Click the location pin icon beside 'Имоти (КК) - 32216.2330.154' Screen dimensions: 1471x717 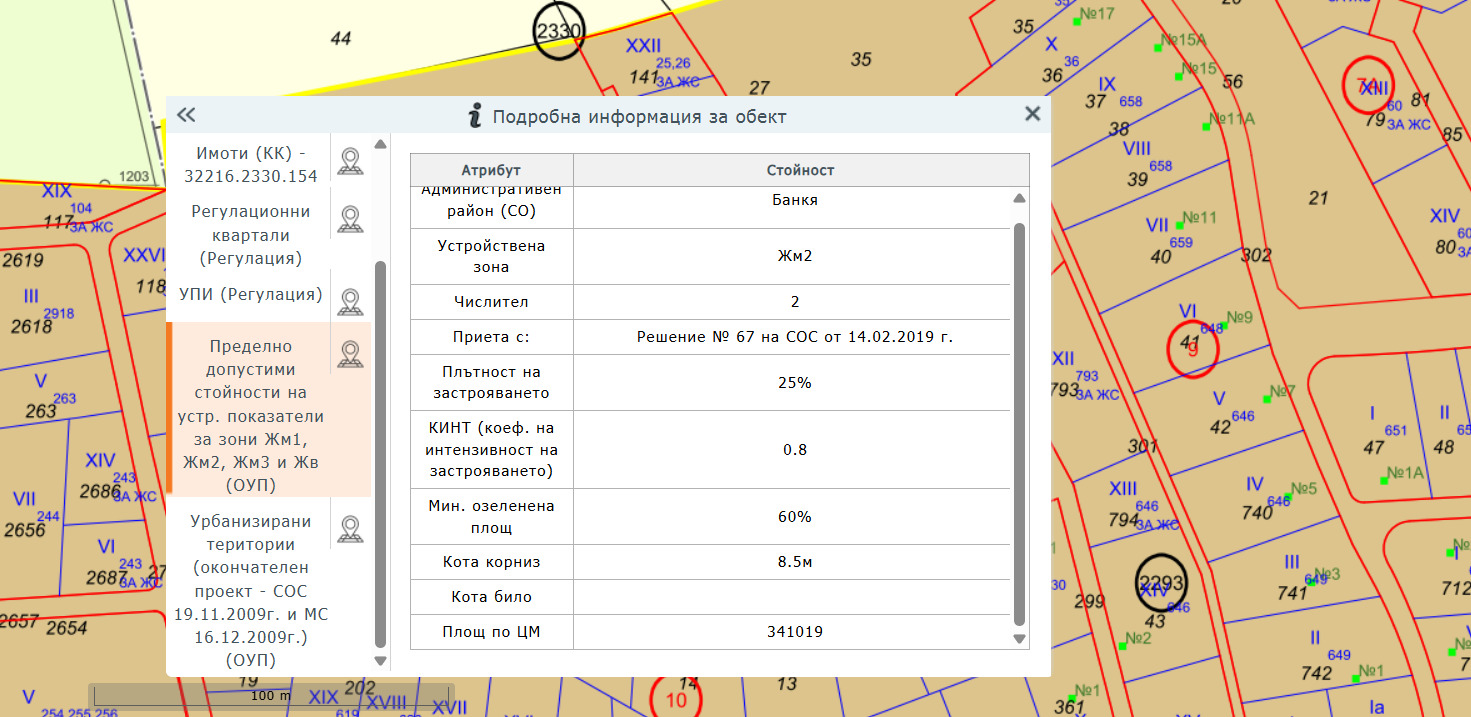pos(350,160)
